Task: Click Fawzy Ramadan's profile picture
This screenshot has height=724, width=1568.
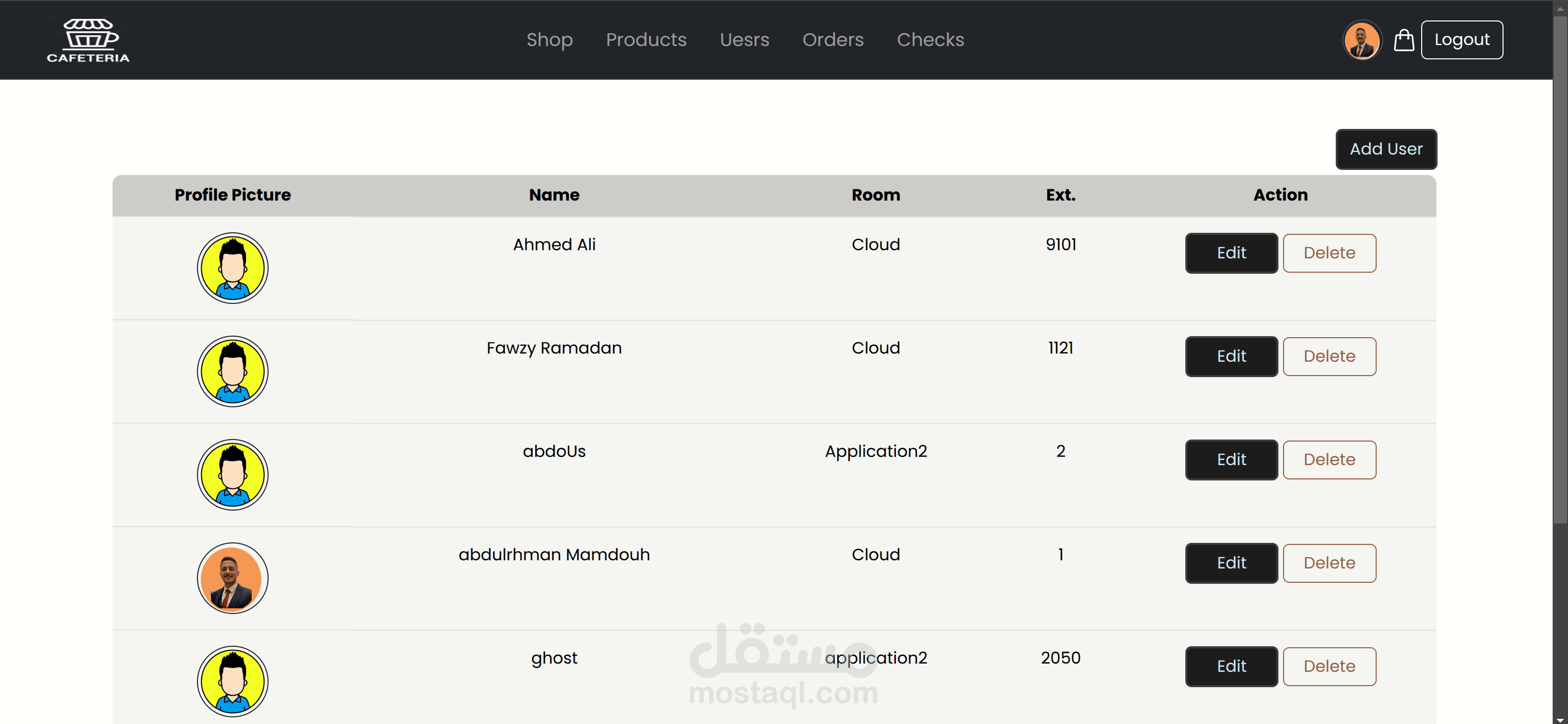Action: click(233, 371)
